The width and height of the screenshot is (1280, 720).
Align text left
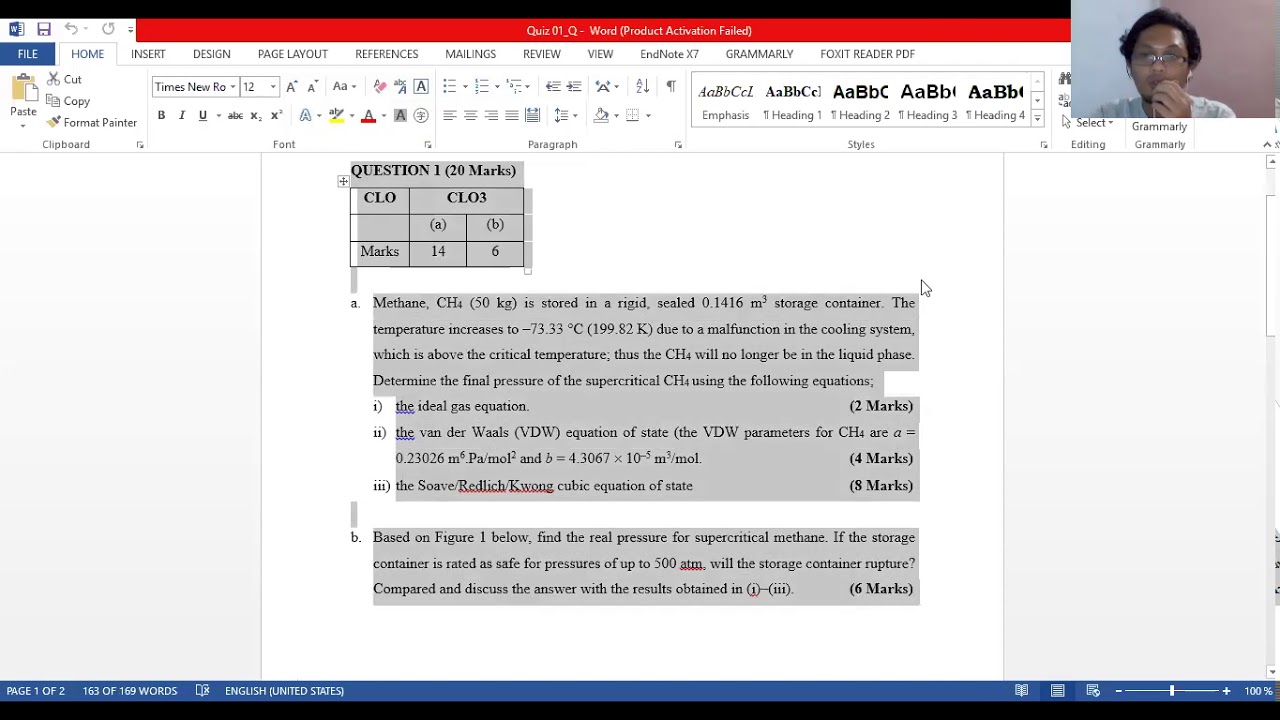449,116
